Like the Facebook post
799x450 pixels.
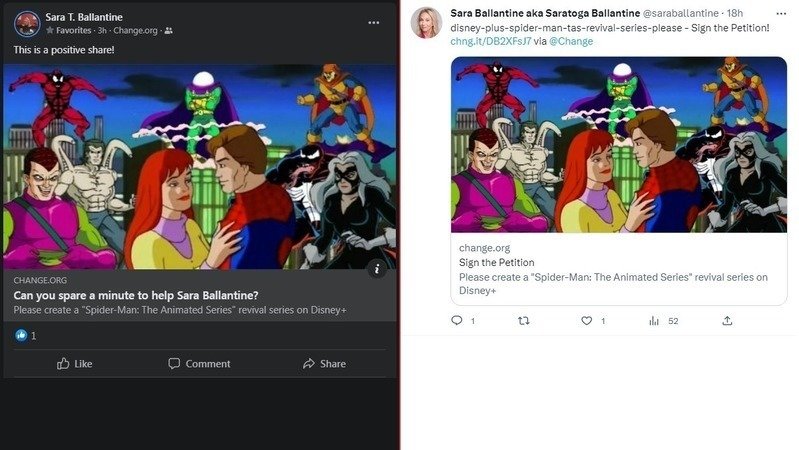pos(75,364)
